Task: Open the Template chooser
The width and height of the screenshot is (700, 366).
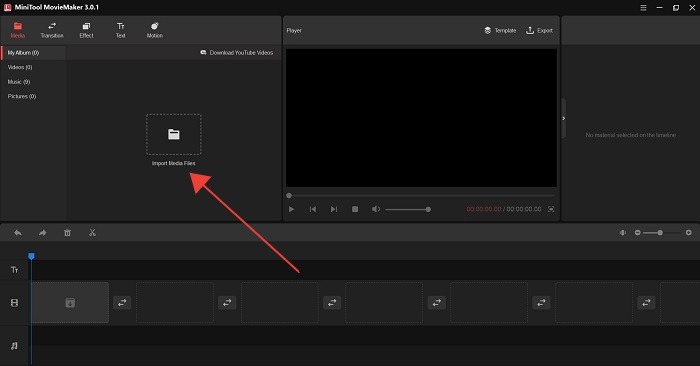Action: pyautogui.click(x=500, y=30)
